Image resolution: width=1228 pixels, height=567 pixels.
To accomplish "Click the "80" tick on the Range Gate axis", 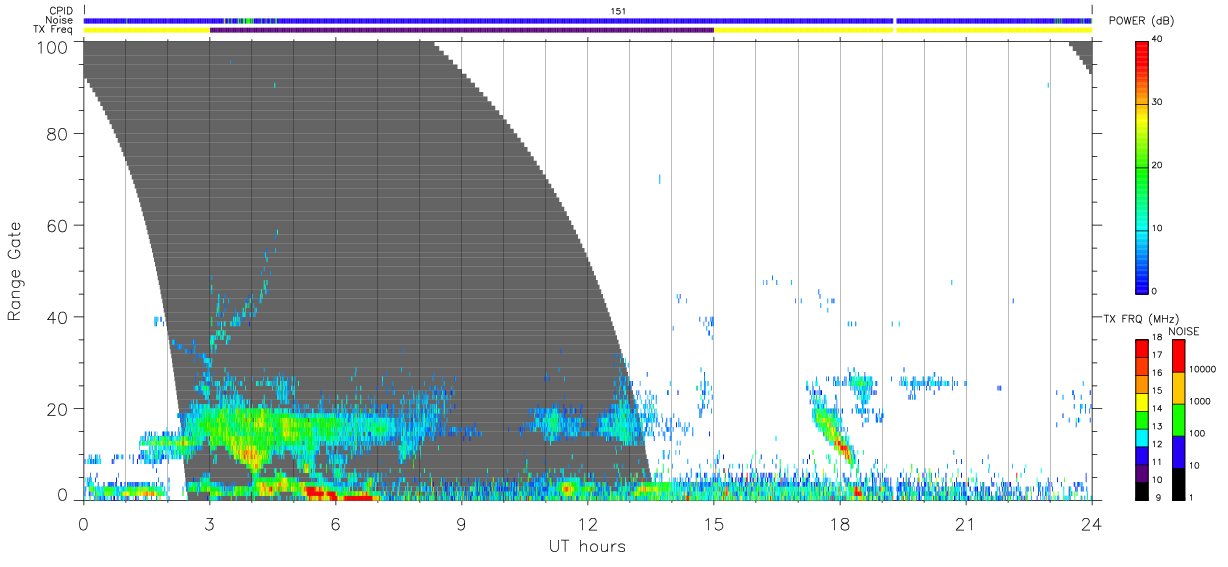I will (x=58, y=133).
